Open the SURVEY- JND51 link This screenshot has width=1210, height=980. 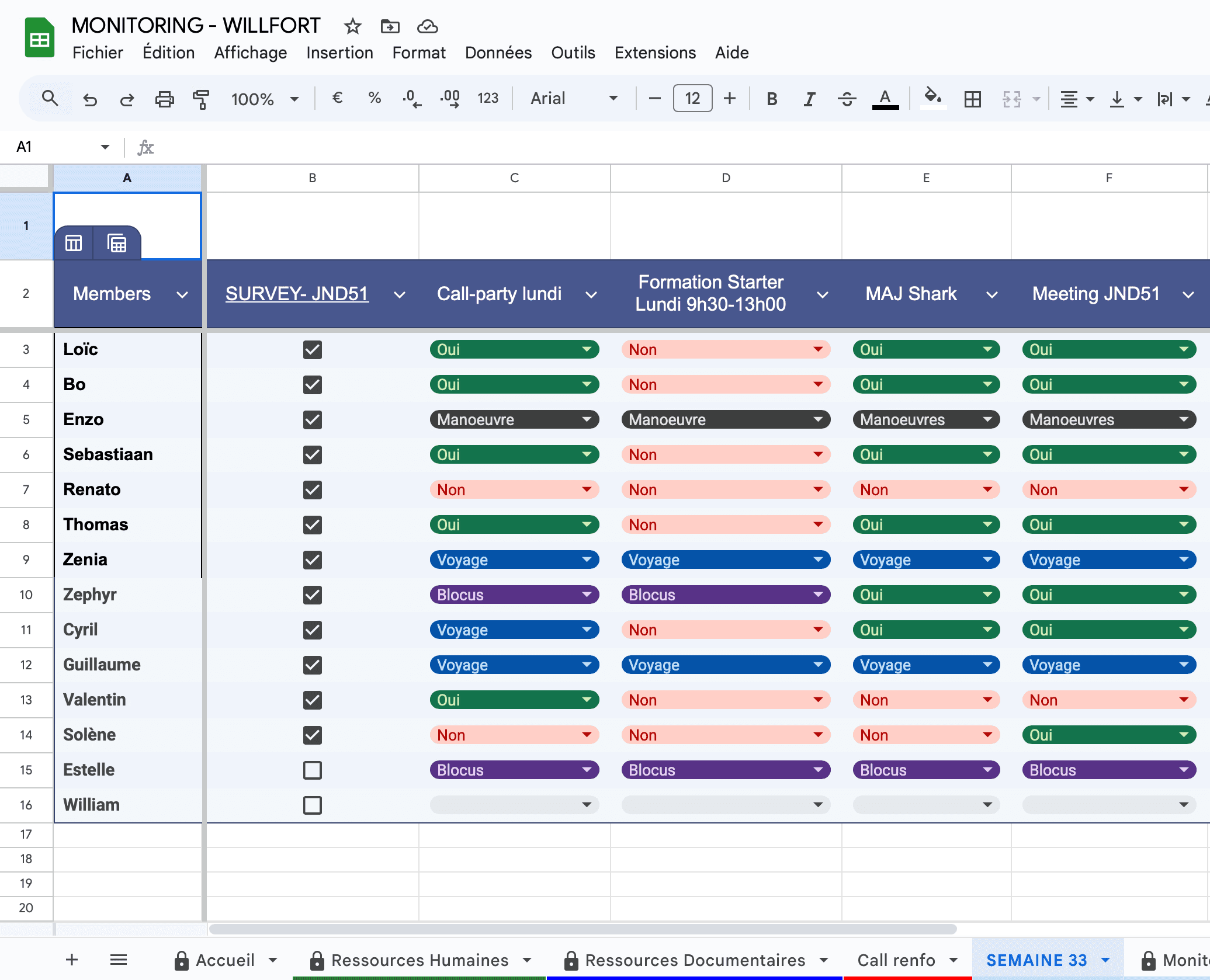coord(297,293)
